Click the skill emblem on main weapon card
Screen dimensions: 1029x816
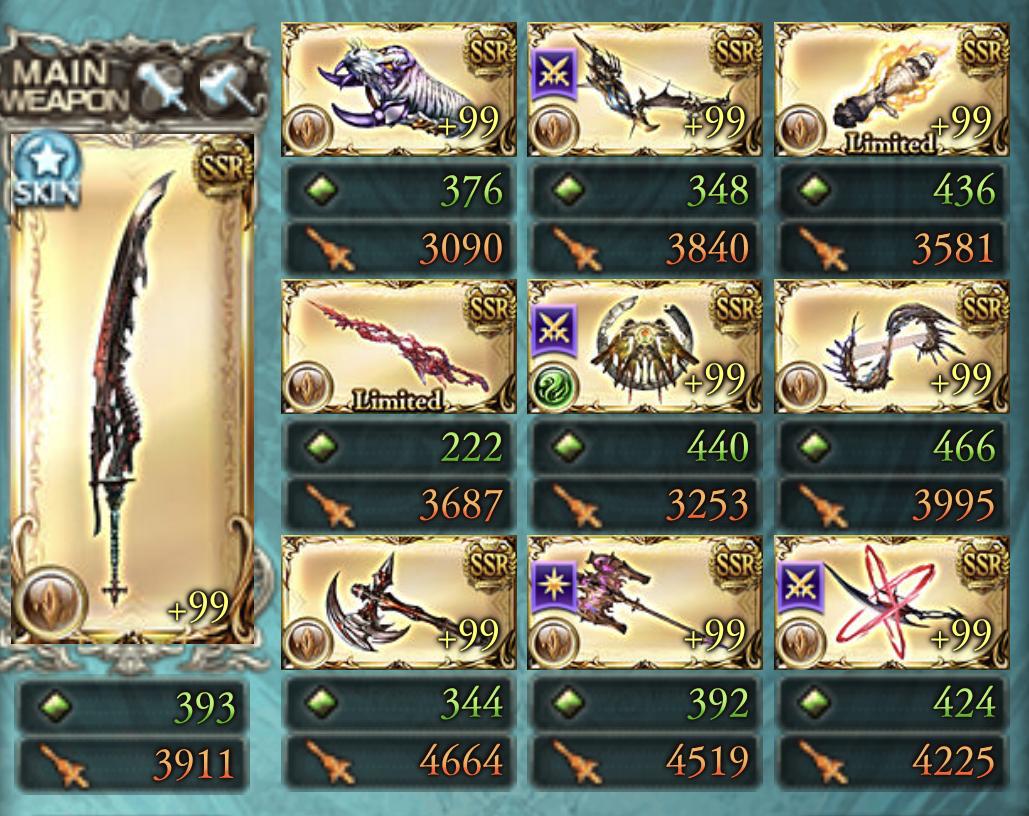pyautogui.click(x=49, y=603)
